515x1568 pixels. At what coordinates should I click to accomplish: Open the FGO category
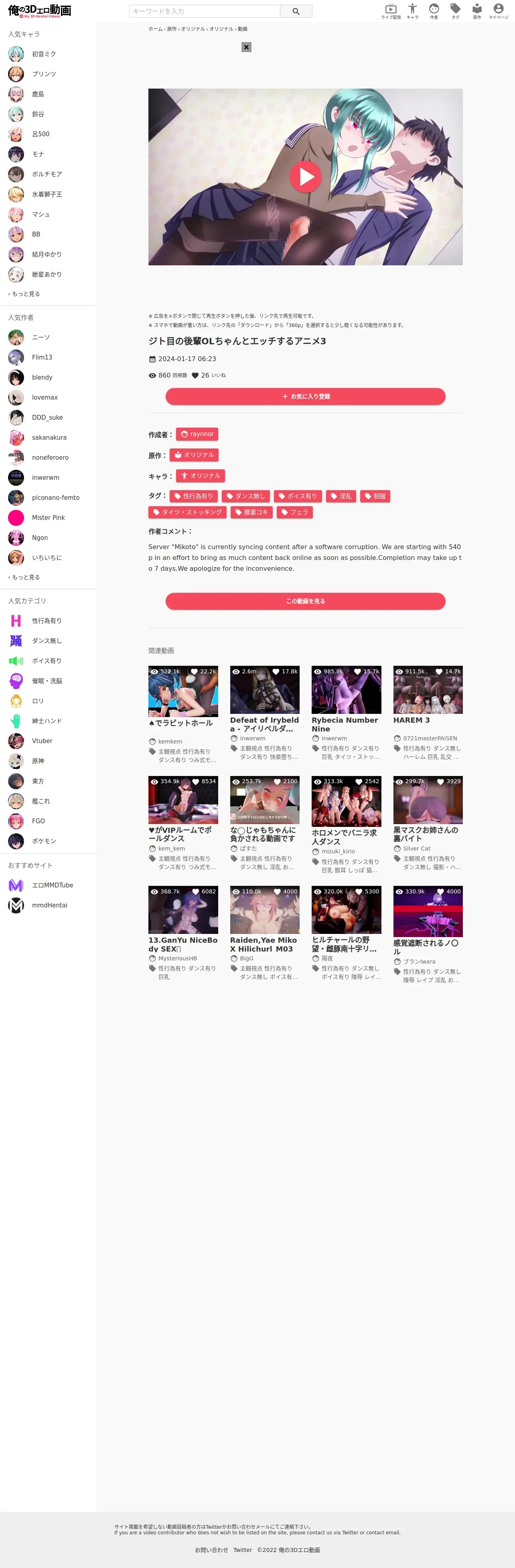[x=39, y=821]
